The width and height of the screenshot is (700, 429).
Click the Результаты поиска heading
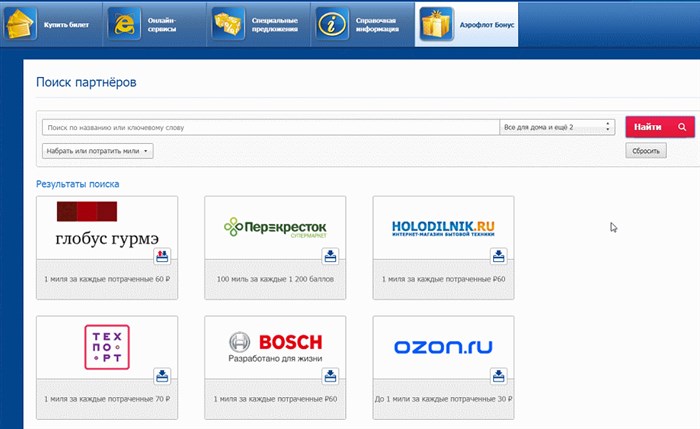click(78, 184)
